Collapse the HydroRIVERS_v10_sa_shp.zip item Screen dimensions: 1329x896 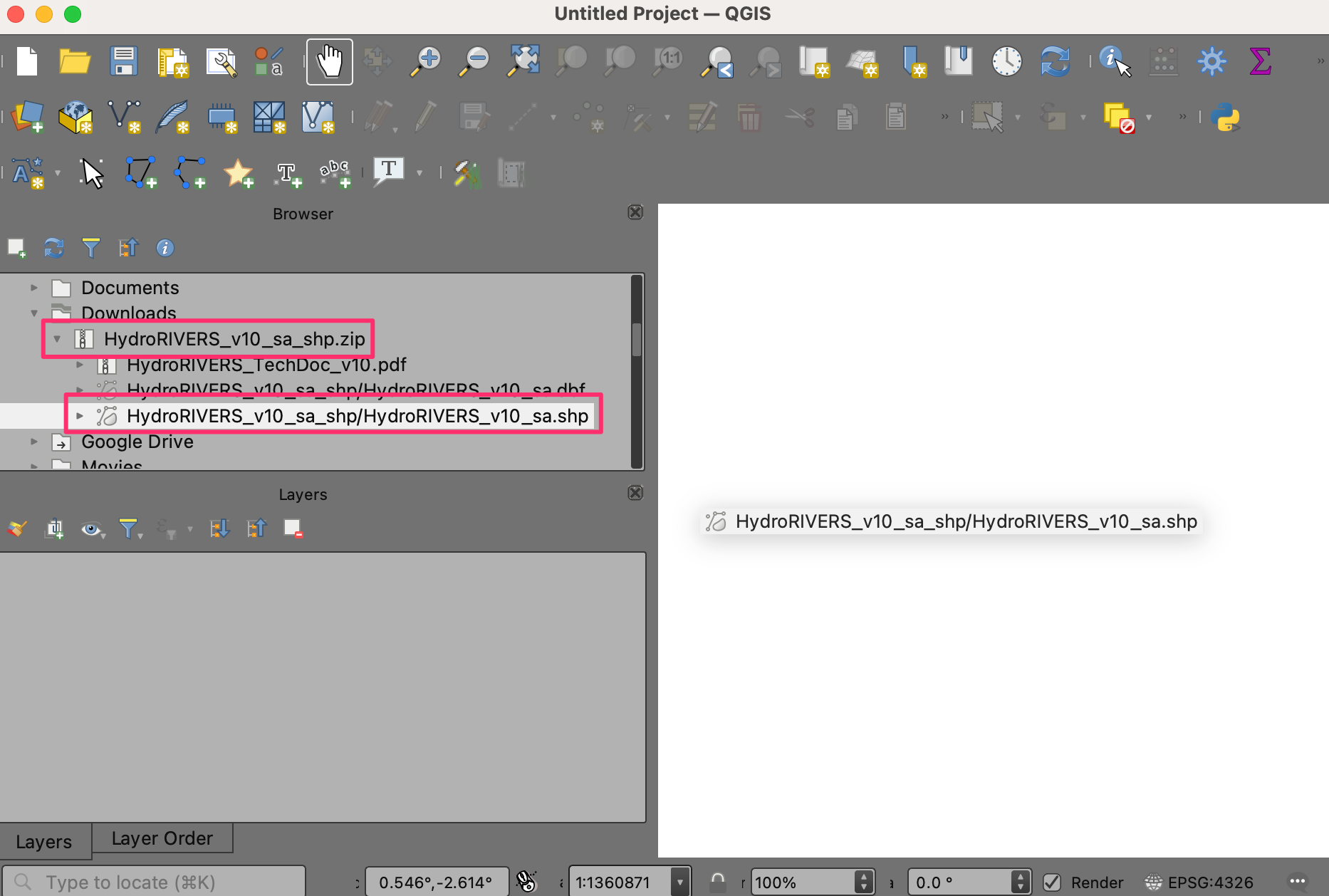pos(57,339)
